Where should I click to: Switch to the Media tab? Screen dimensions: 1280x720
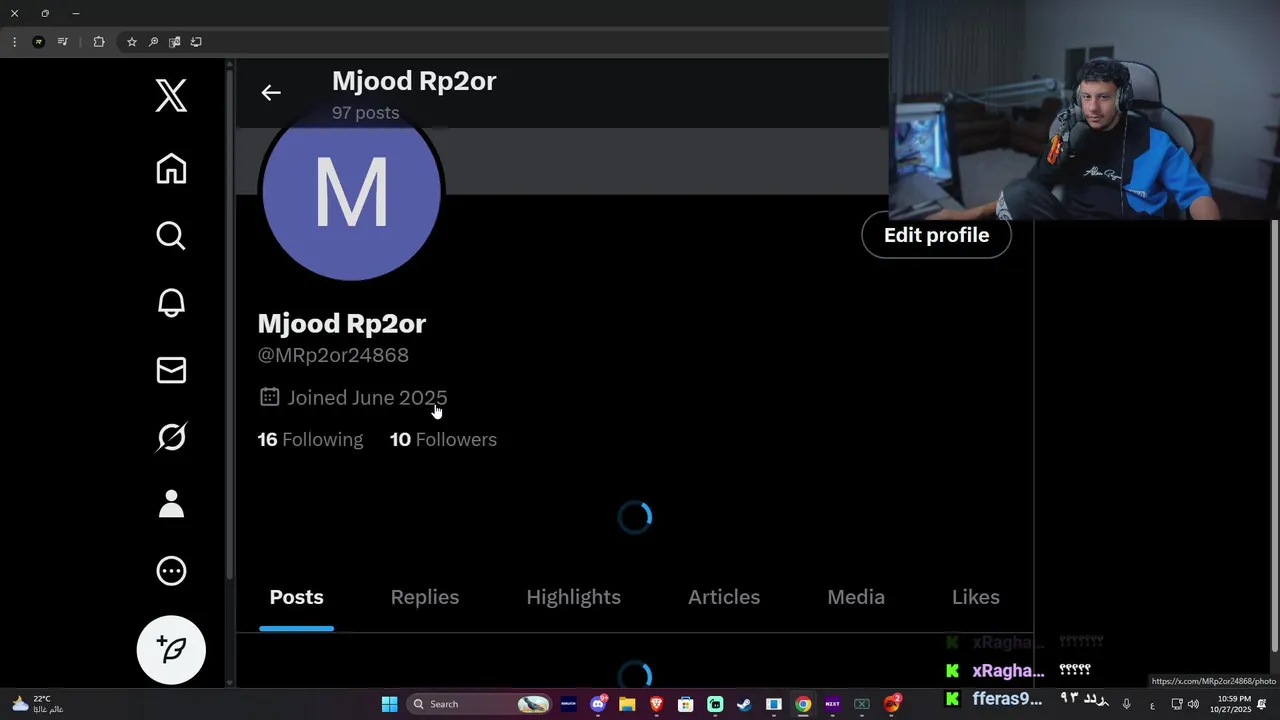coord(856,597)
